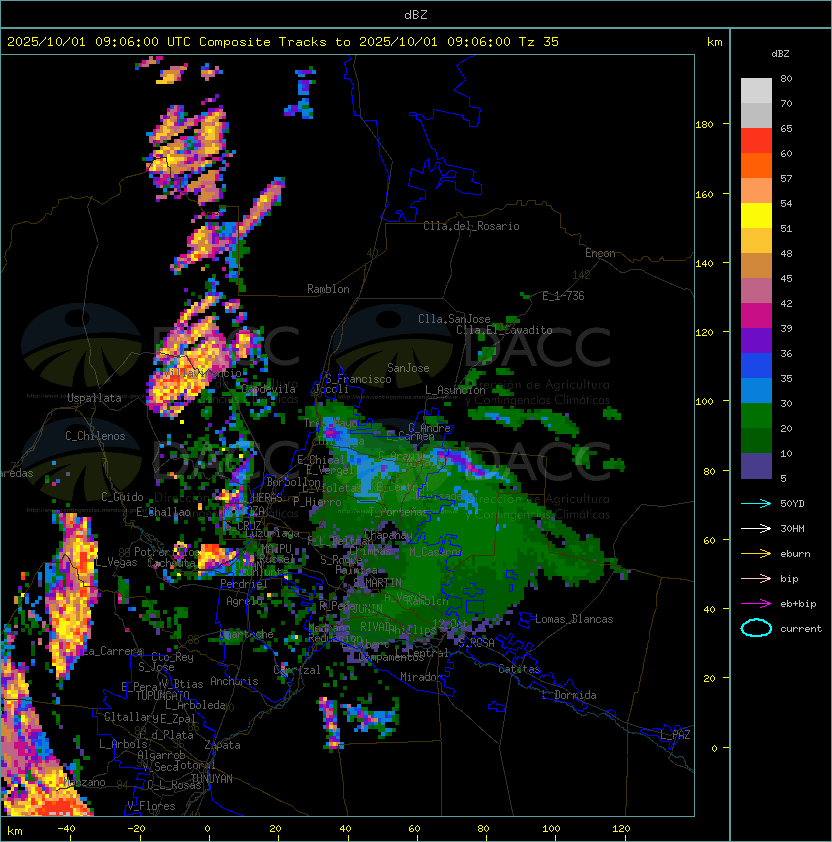Click the 'Zapata' place label

point(222,745)
